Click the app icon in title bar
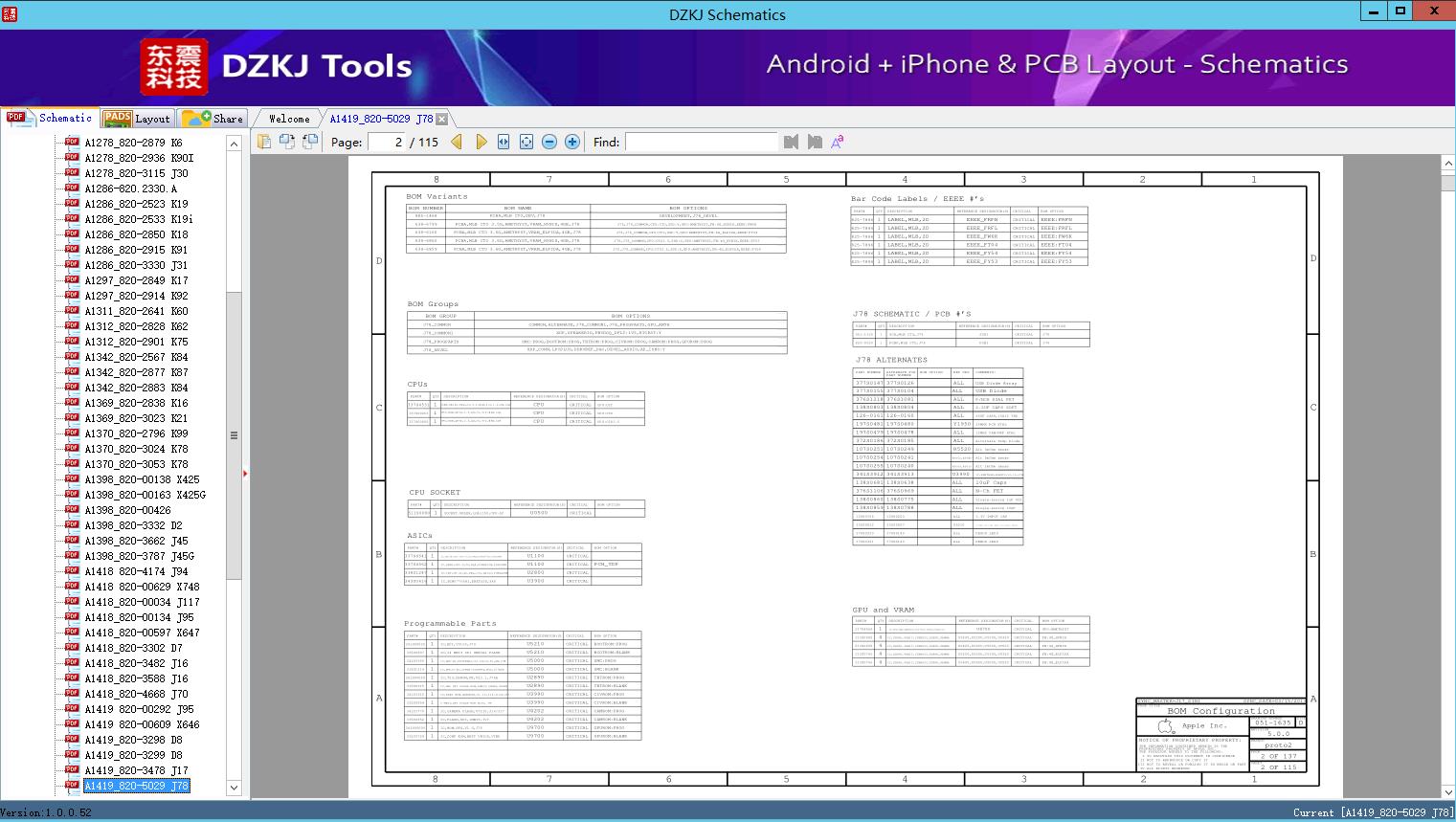 pos(11,13)
